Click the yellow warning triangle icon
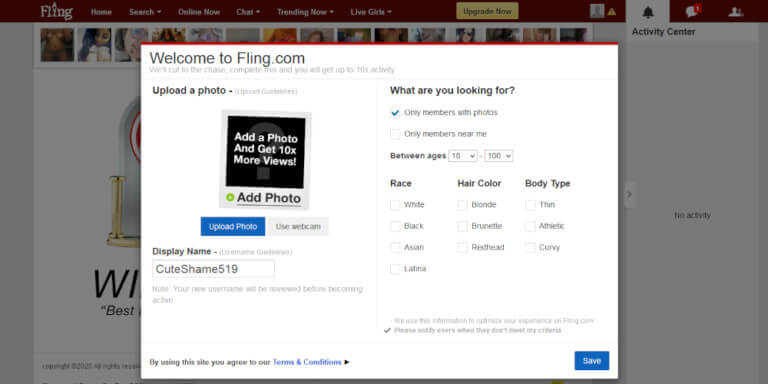 [612, 12]
